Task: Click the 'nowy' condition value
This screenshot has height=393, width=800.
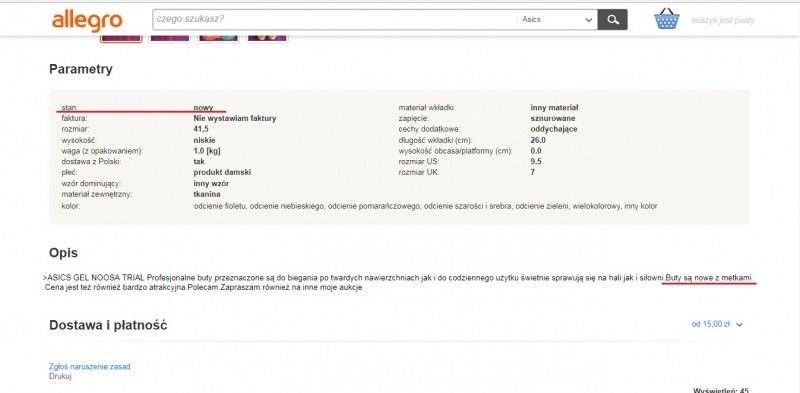Action: pos(204,108)
